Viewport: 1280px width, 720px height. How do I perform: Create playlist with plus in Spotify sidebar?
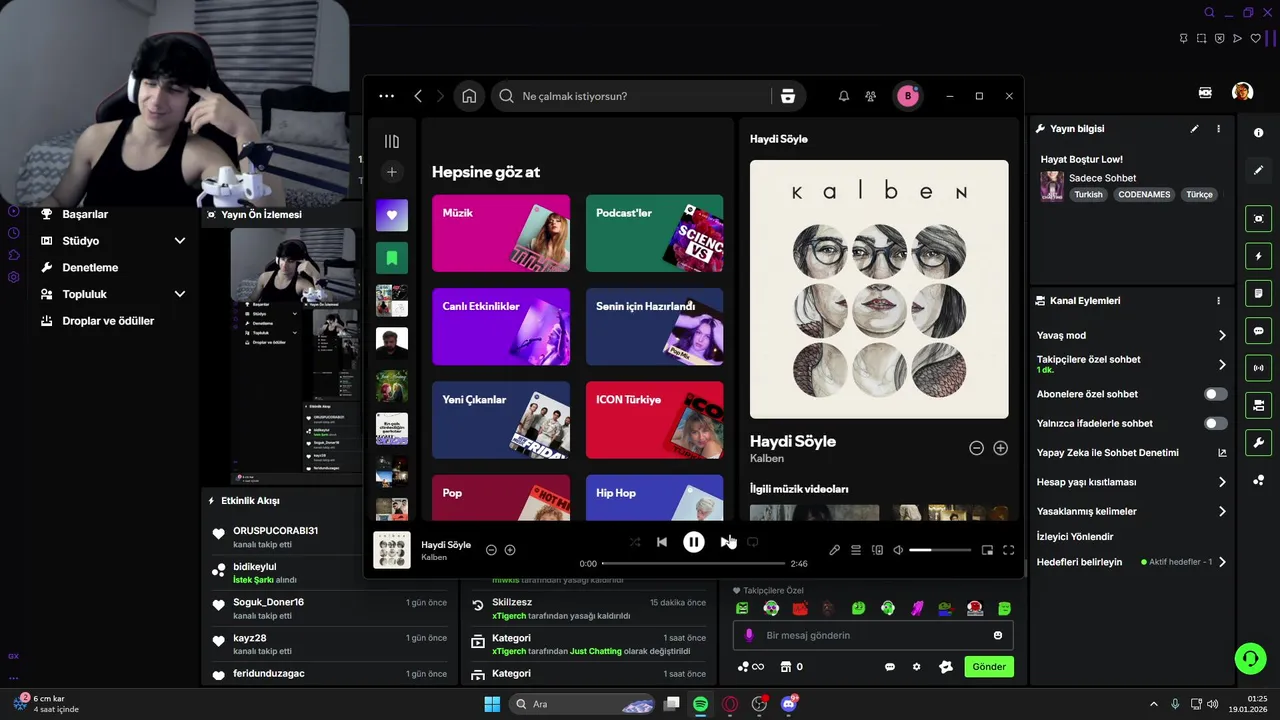click(392, 172)
